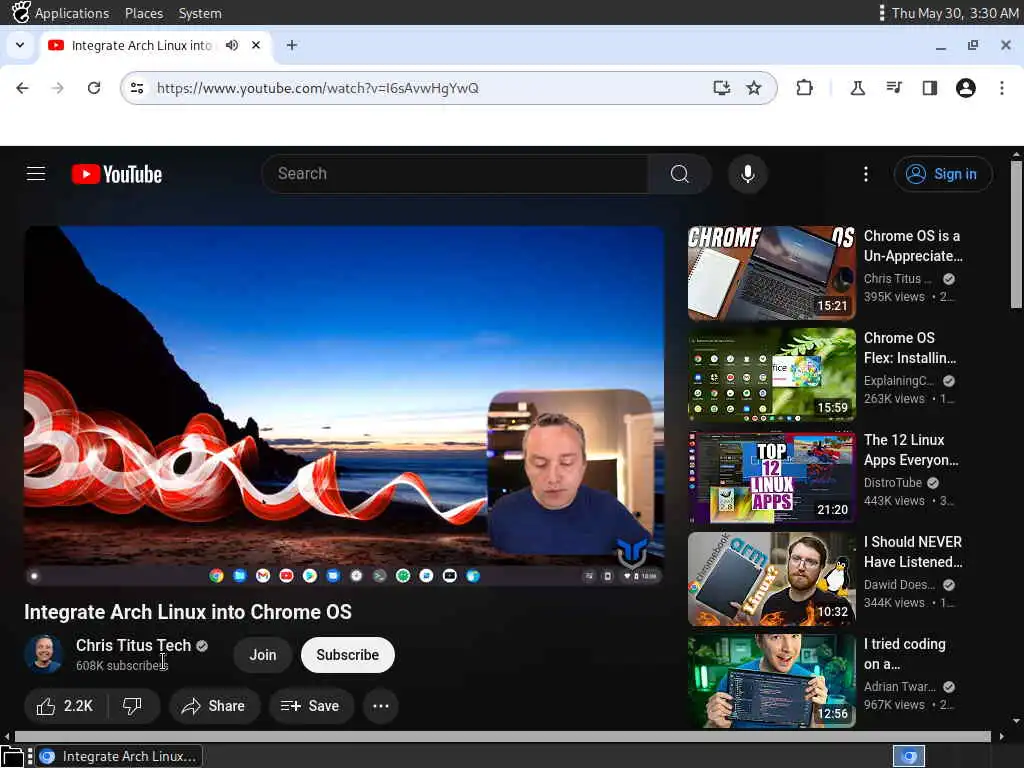Open Chrome profile avatar menu

(x=966, y=88)
